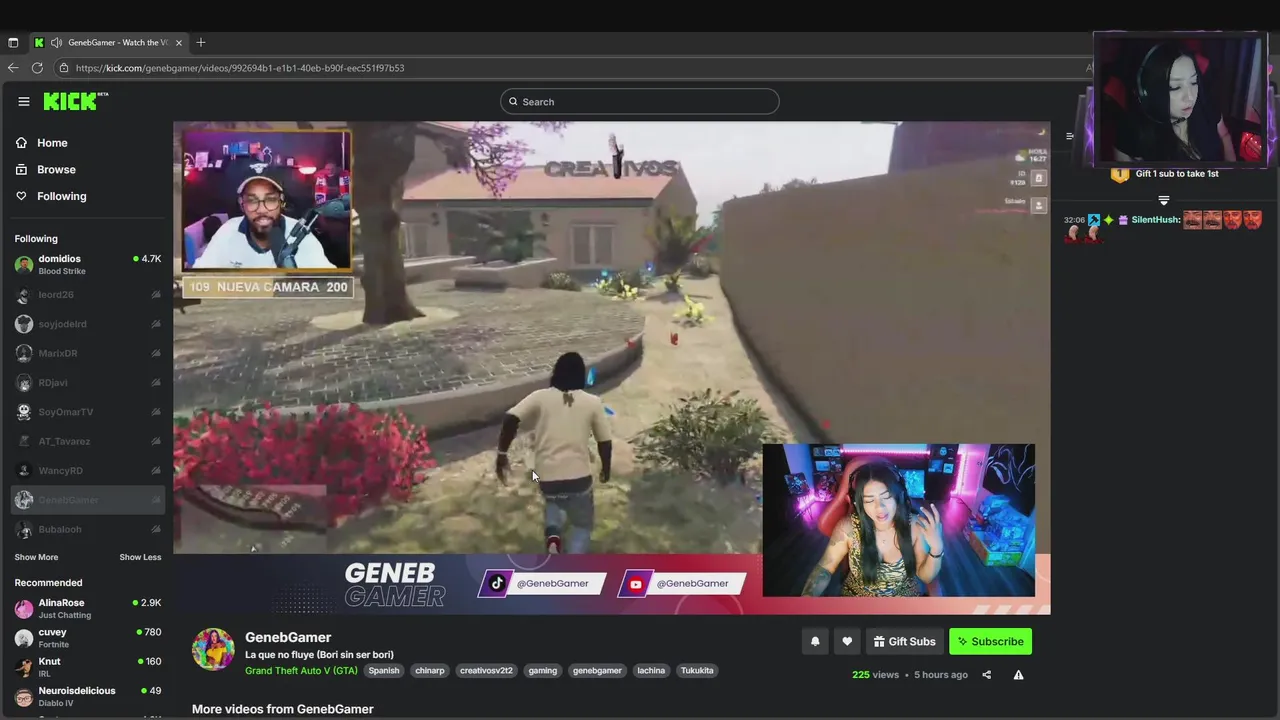This screenshot has width=1280, height=720.
Task: Open offline channel AT_Tavarez
Action: click(x=88, y=441)
